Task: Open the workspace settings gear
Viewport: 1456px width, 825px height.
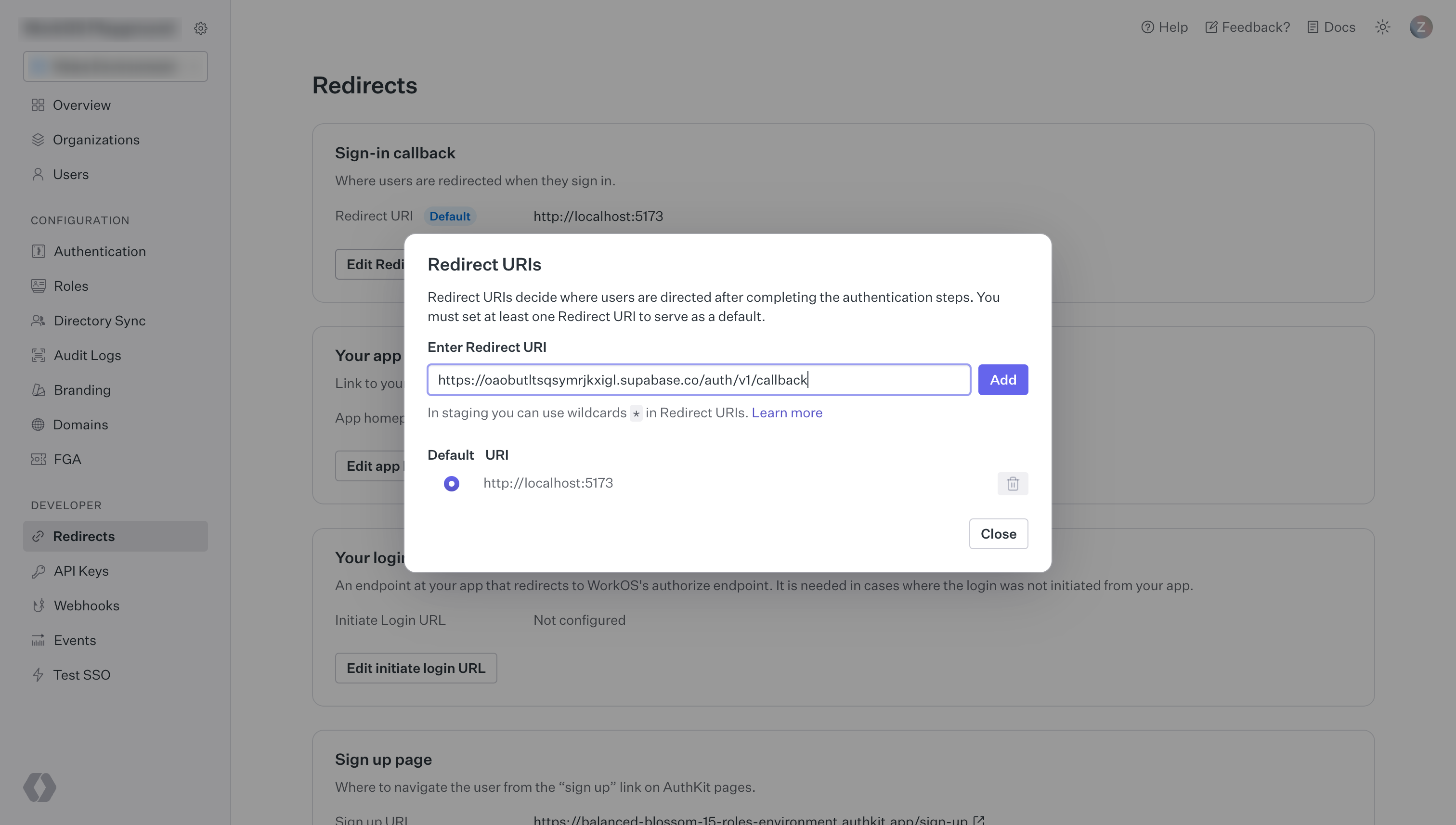Action: (201, 28)
